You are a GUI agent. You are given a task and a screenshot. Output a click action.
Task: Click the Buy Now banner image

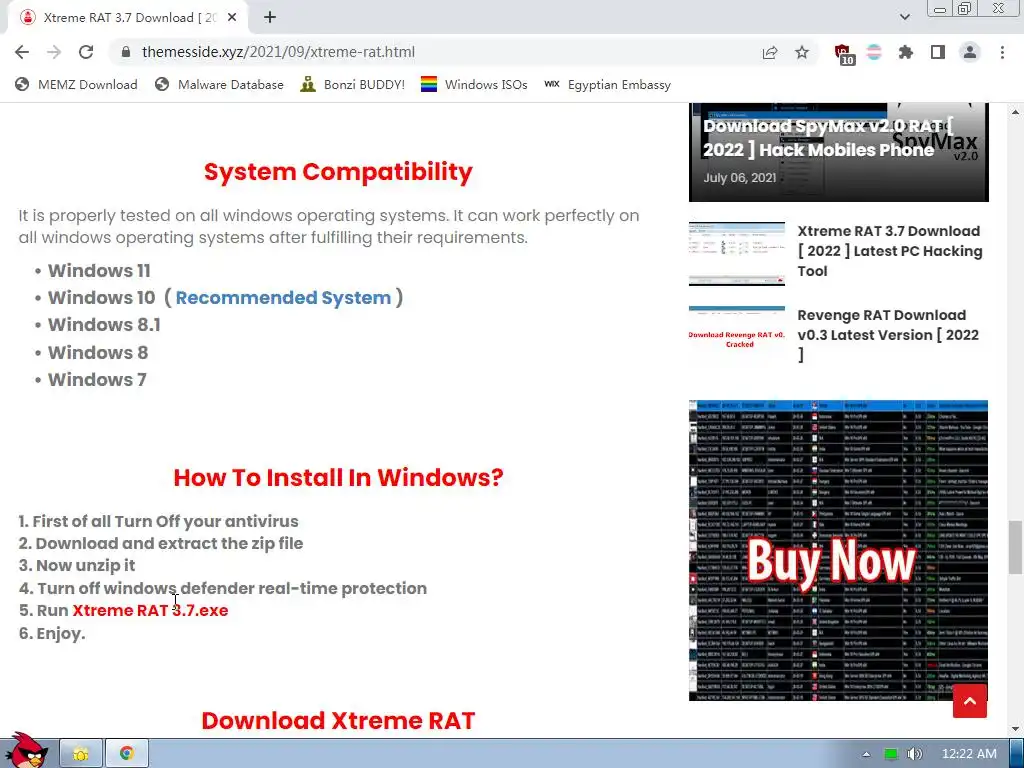(x=838, y=551)
